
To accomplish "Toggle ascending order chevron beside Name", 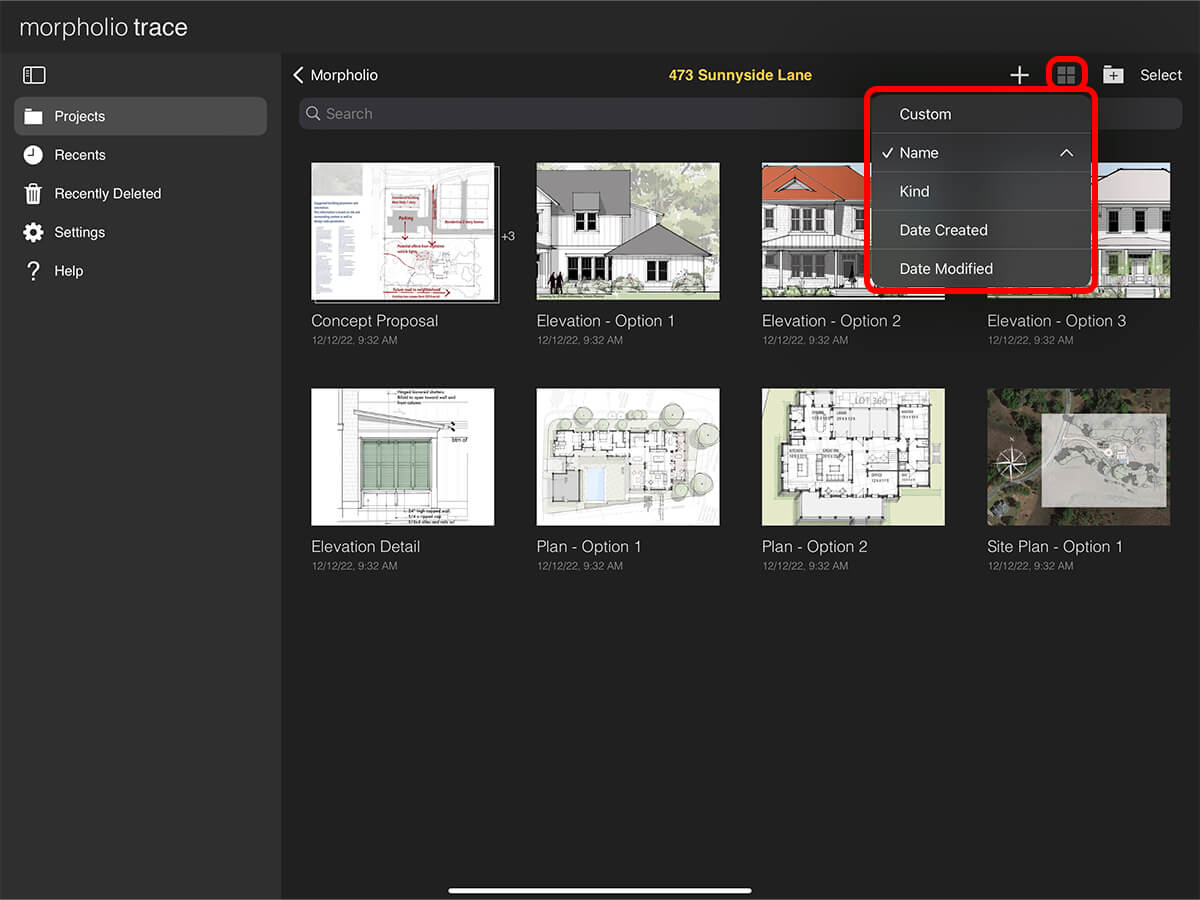I will (1066, 153).
